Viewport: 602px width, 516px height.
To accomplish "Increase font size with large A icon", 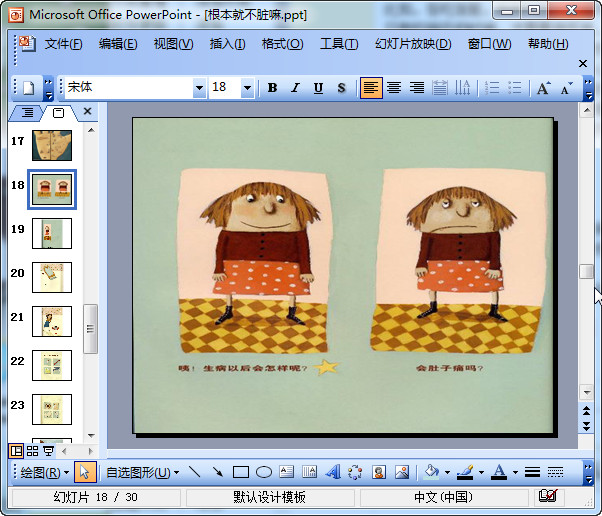I will pyautogui.click(x=543, y=88).
